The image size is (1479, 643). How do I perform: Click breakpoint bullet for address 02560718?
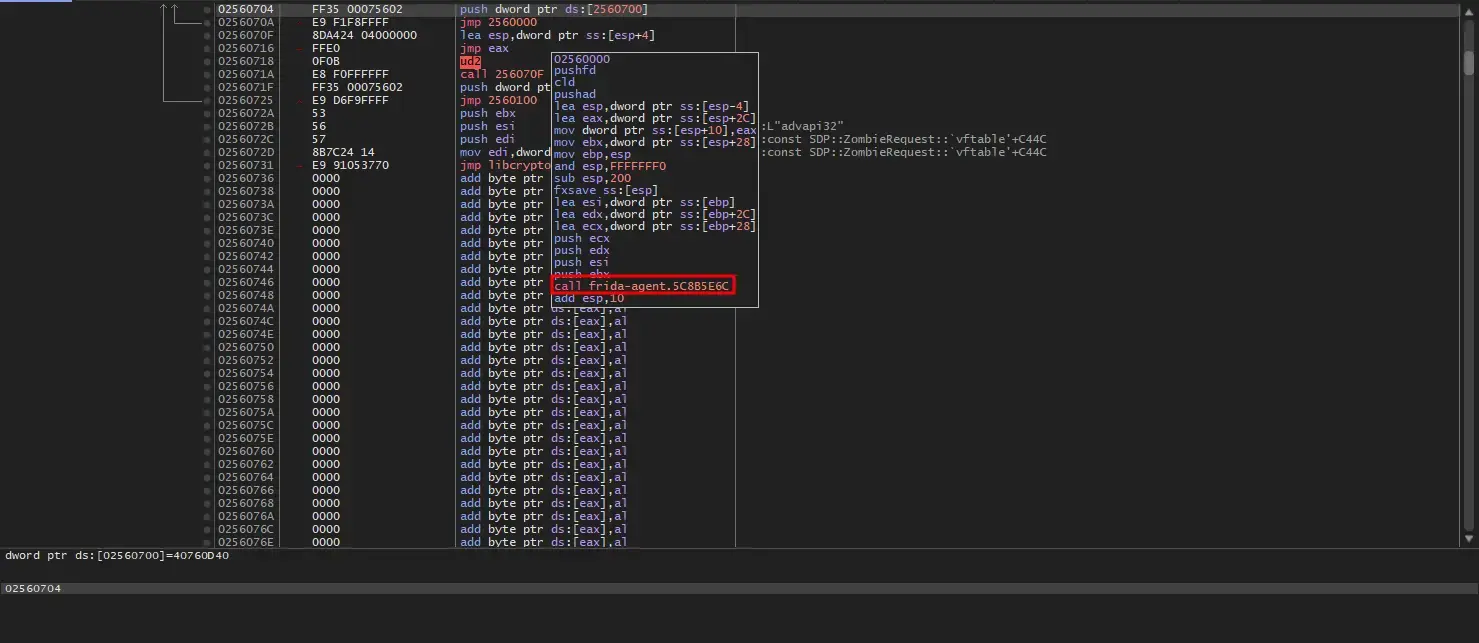(207, 62)
